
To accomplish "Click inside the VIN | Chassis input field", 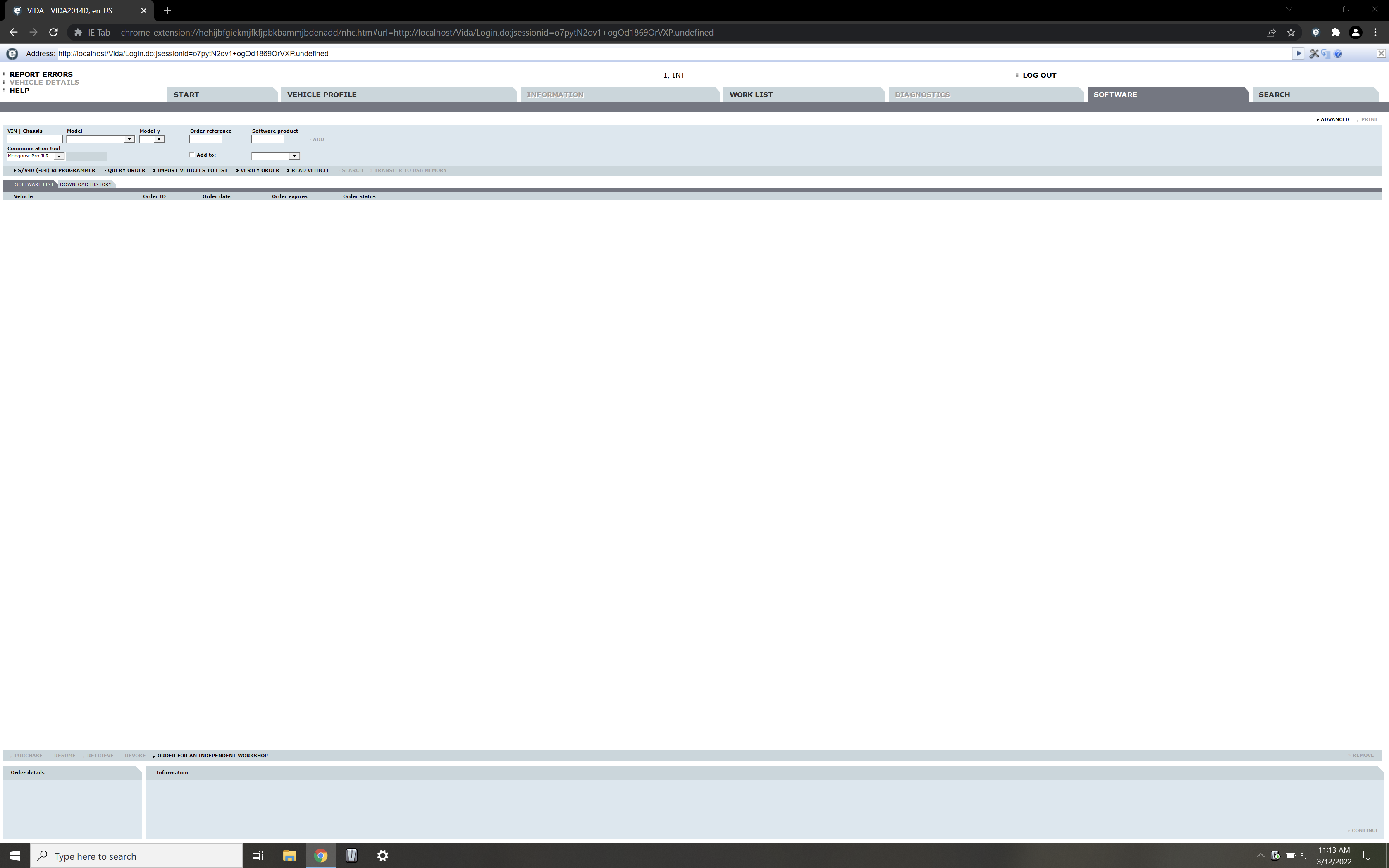I will pos(34,139).
